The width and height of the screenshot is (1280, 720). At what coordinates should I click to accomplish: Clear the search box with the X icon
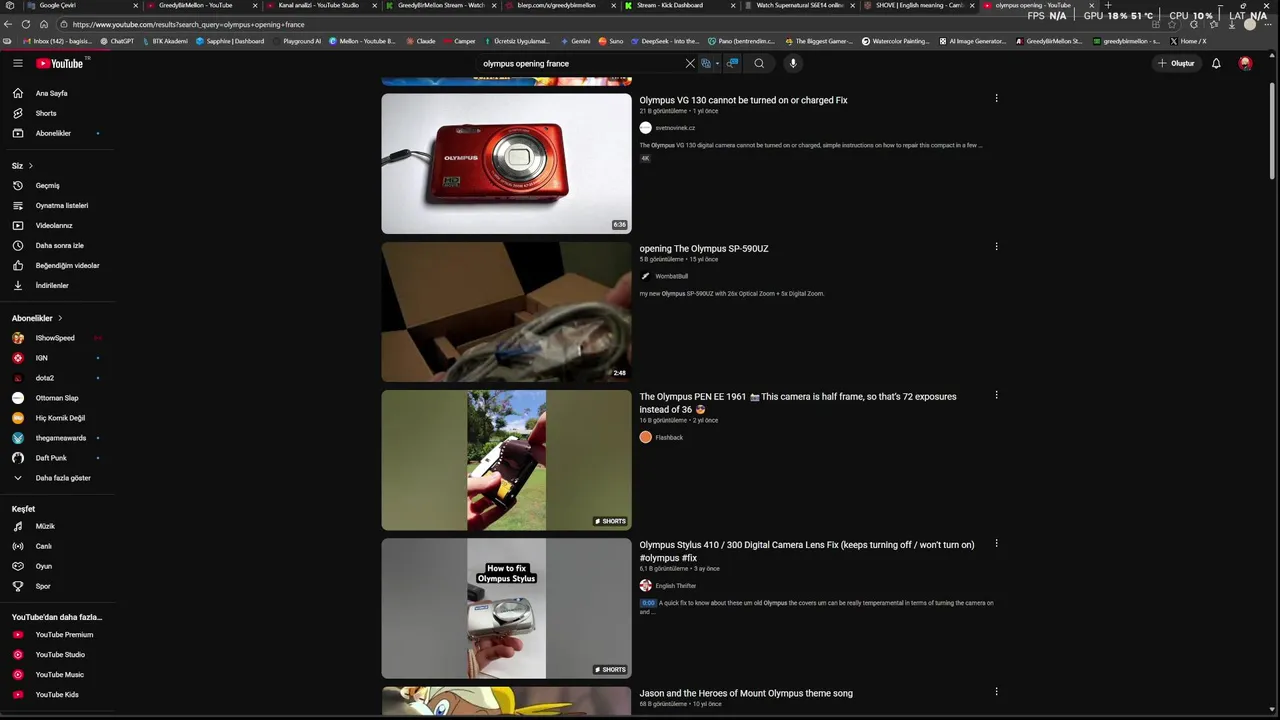coord(689,63)
